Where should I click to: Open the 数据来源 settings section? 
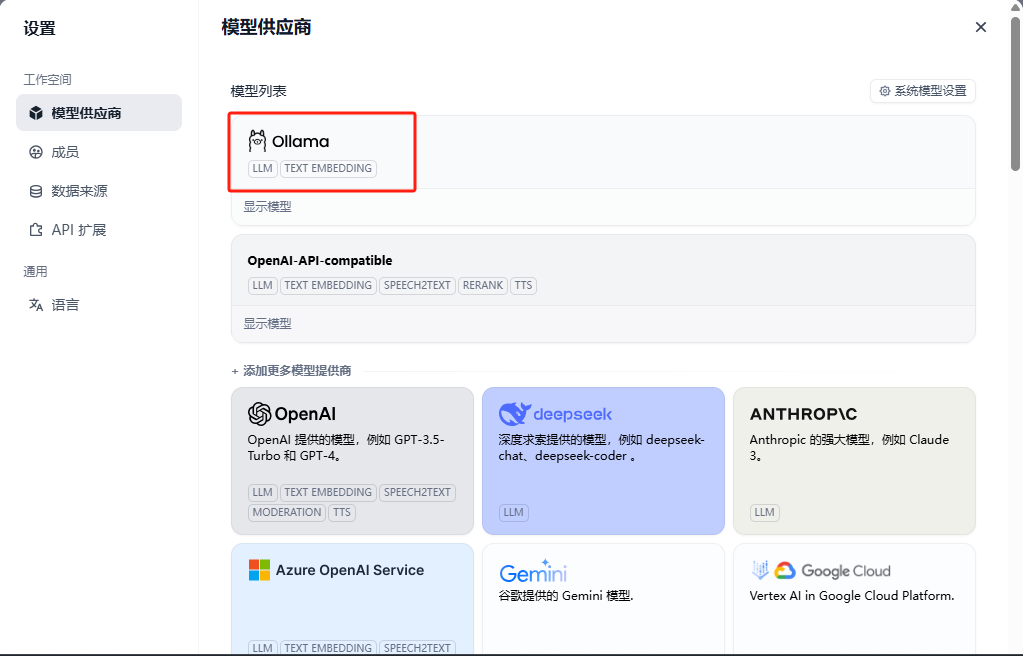(x=79, y=191)
